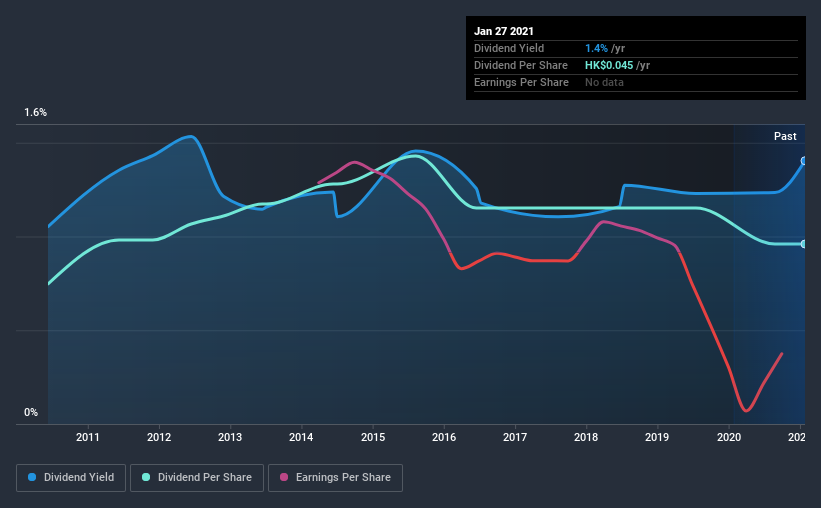
Task: Click the 2011 x-axis label
Action: (x=87, y=437)
